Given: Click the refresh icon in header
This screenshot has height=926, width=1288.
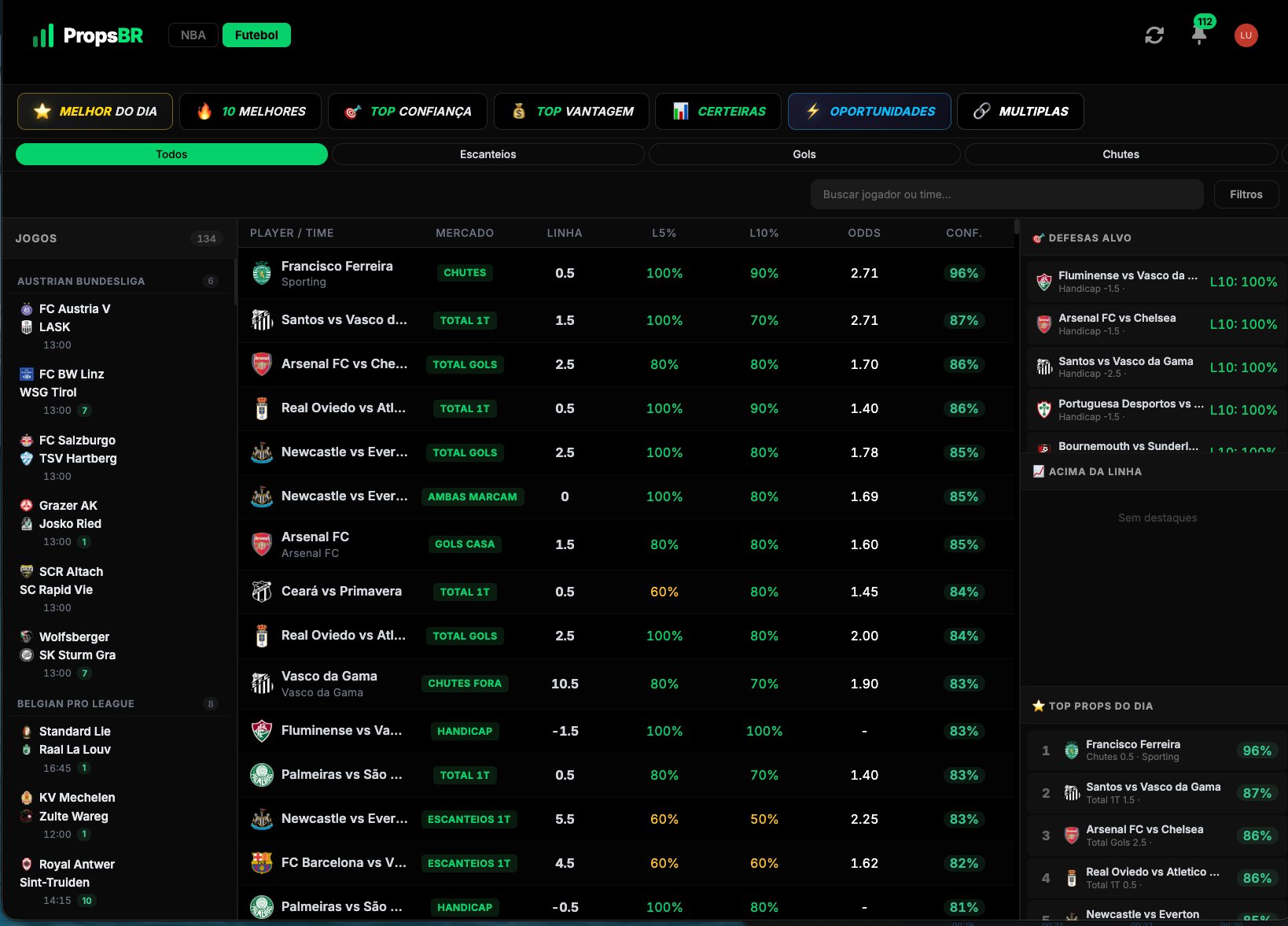Looking at the screenshot, I should 1154,35.
